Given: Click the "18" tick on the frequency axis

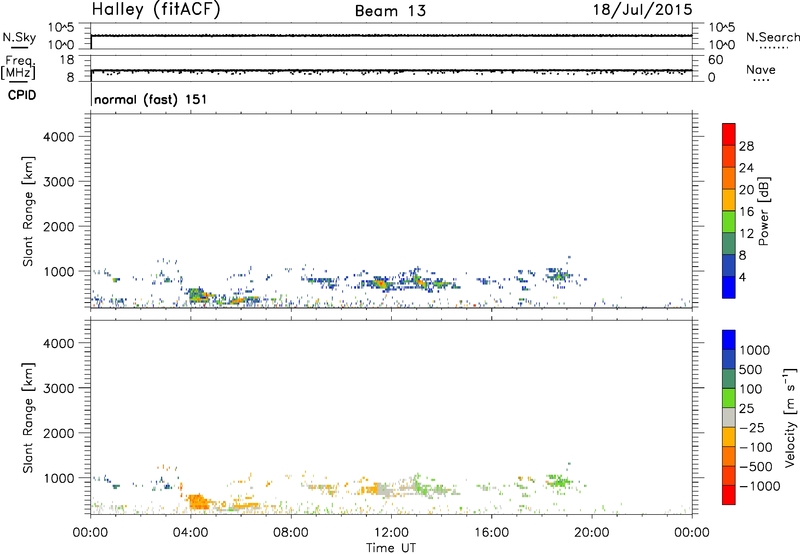Looking at the screenshot, I should (x=67, y=60).
